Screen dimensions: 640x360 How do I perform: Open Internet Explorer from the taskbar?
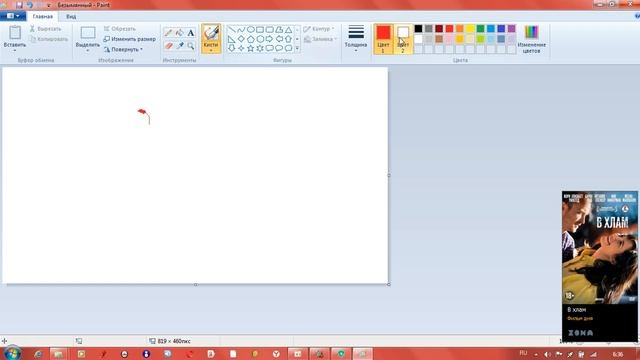click(x=38, y=354)
